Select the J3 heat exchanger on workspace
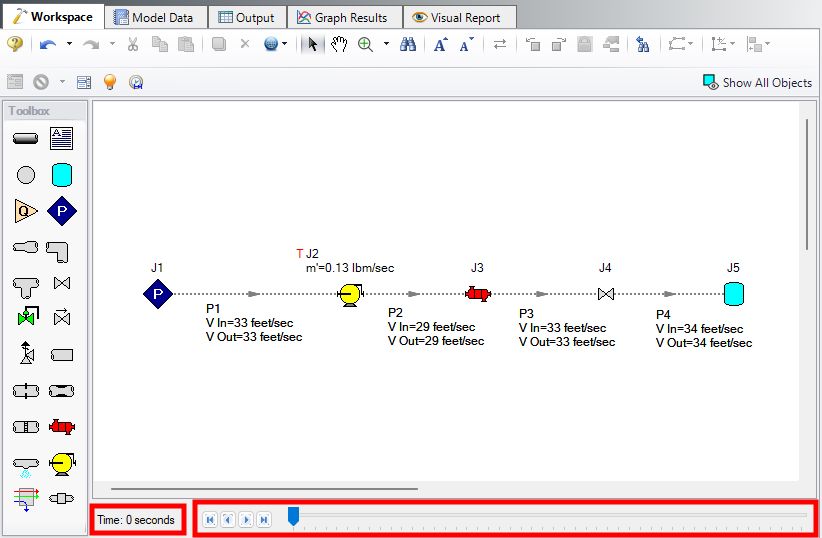The image size is (822, 538). click(x=478, y=294)
